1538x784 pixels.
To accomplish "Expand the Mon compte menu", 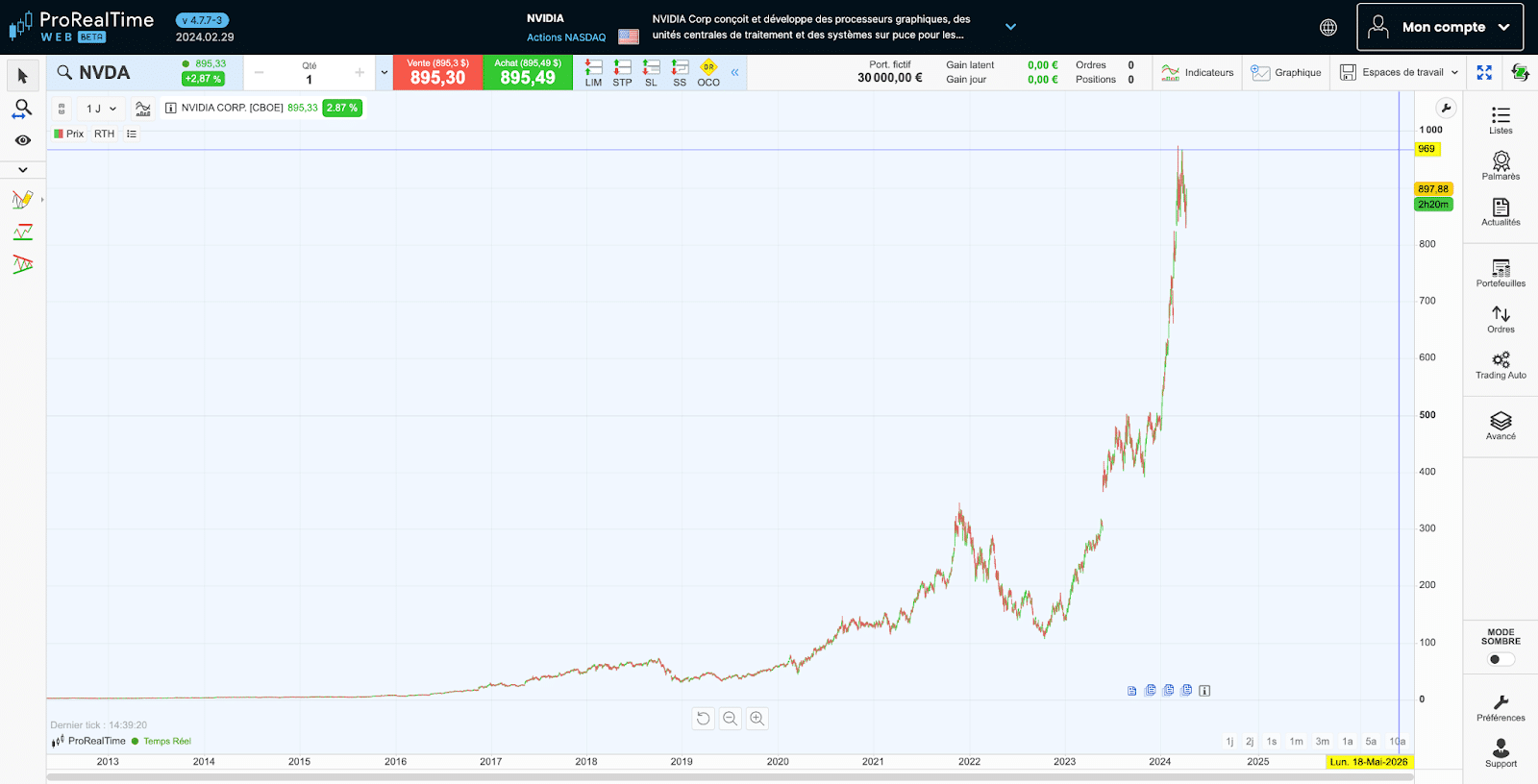I will click(1439, 27).
